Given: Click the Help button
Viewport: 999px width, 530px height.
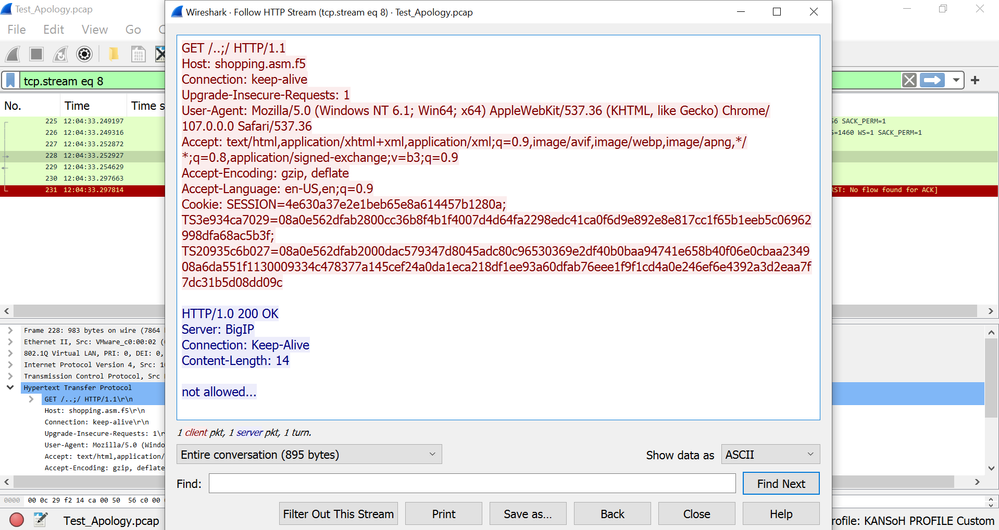Looking at the screenshot, I should pos(781,513).
